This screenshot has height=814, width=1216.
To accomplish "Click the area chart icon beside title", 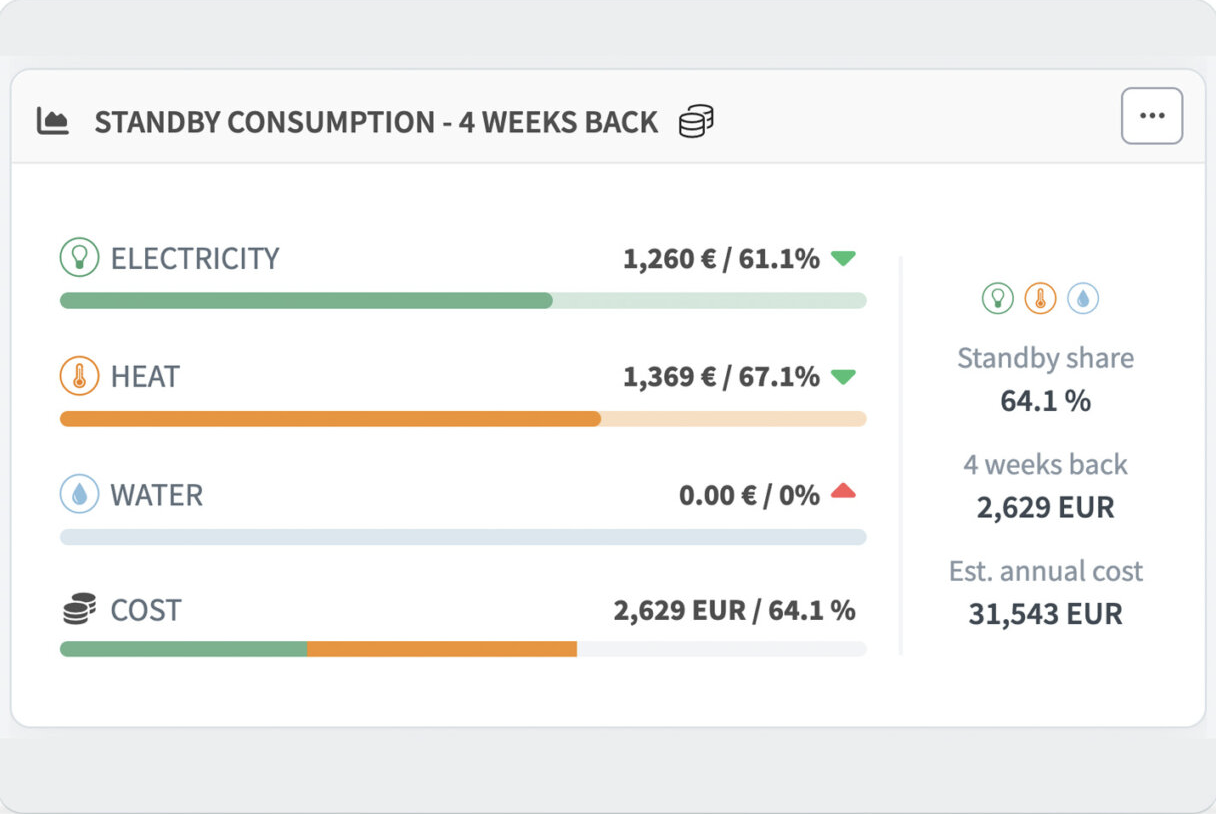I will click(x=53, y=122).
